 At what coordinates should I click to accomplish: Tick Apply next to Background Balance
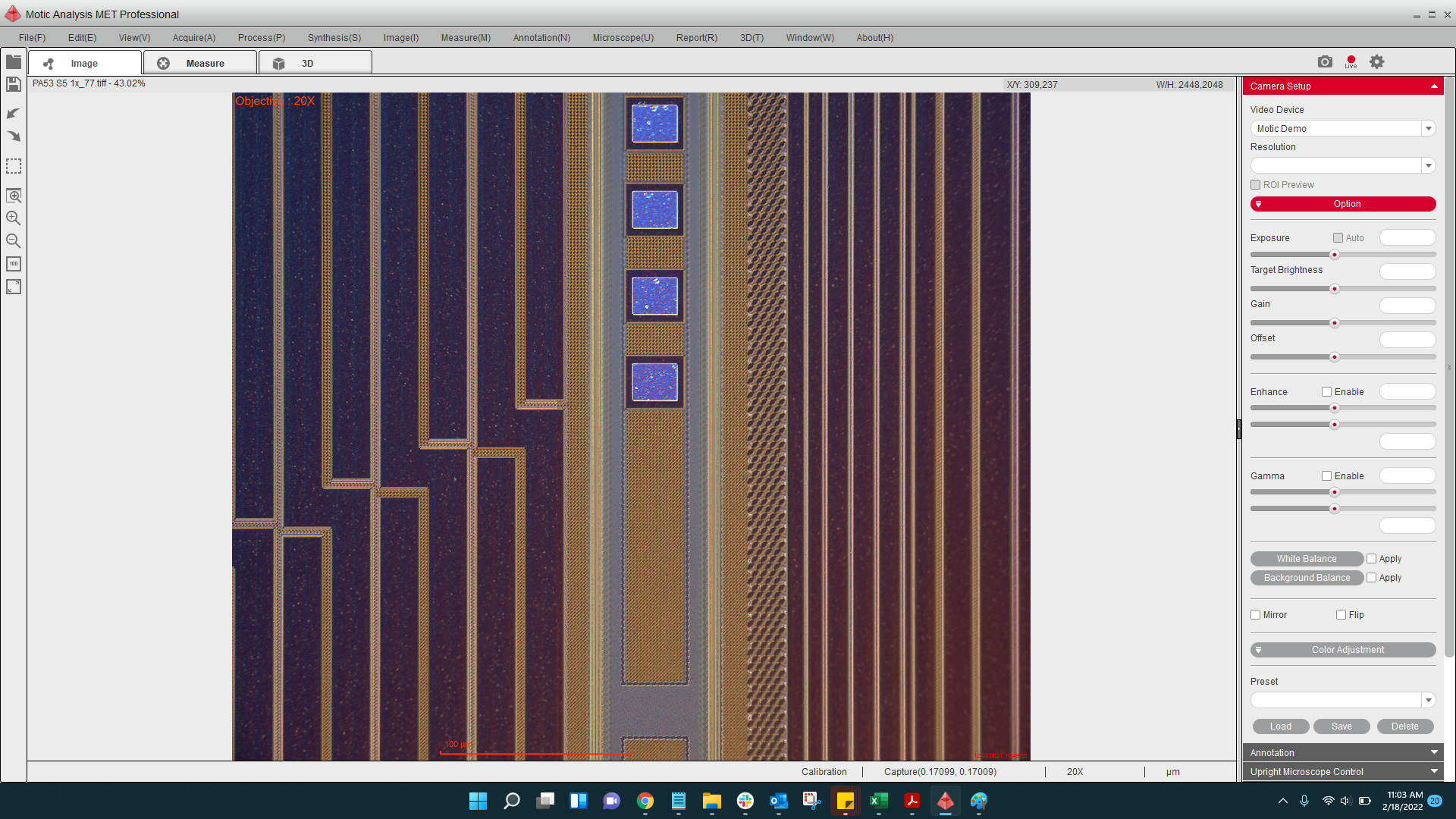tap(1371, 578)
